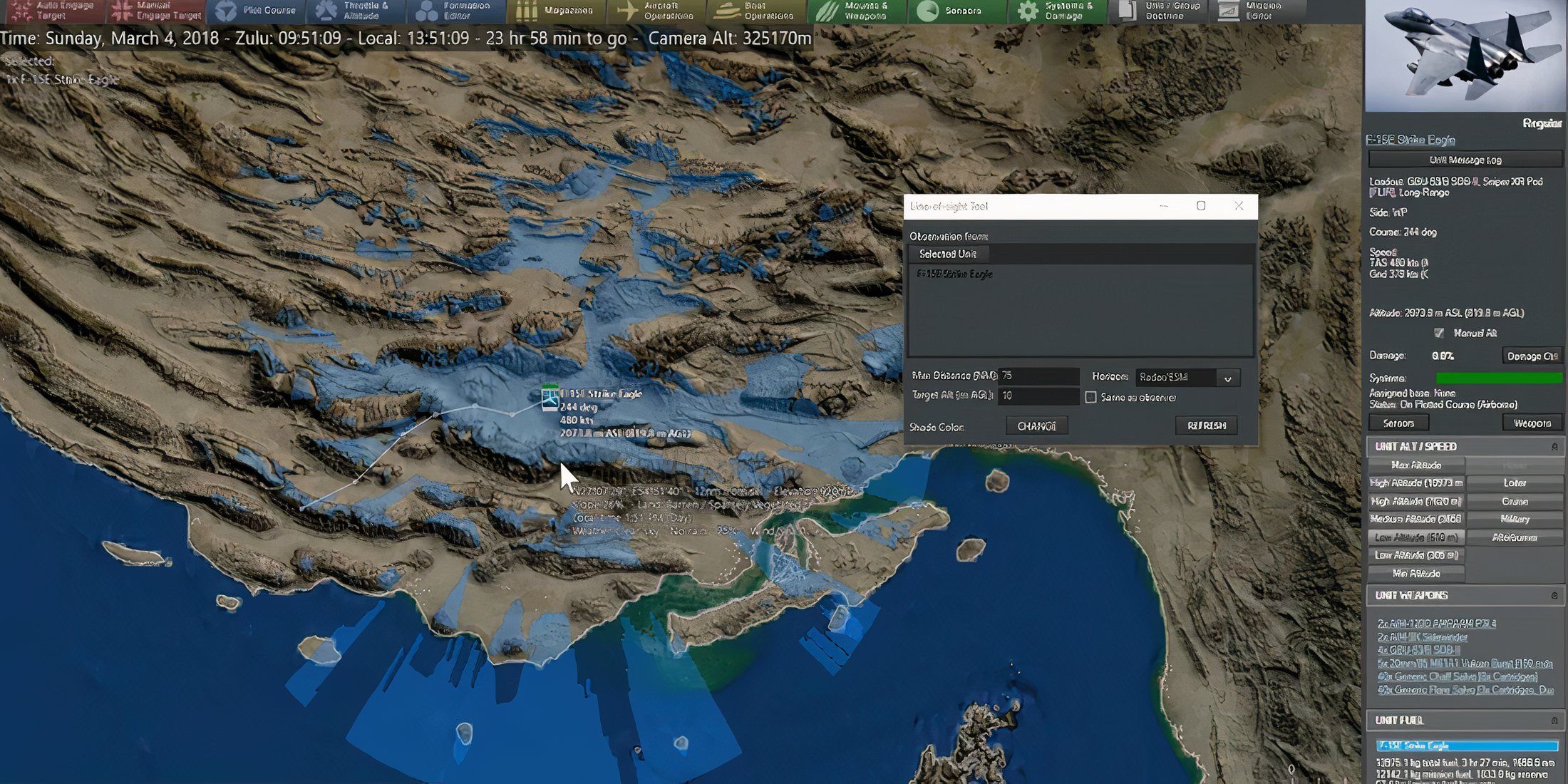The height and width of the screenshot is (784, 1568).
Task: Enable Same as observer checkbox
Action: click(1090, 397)
